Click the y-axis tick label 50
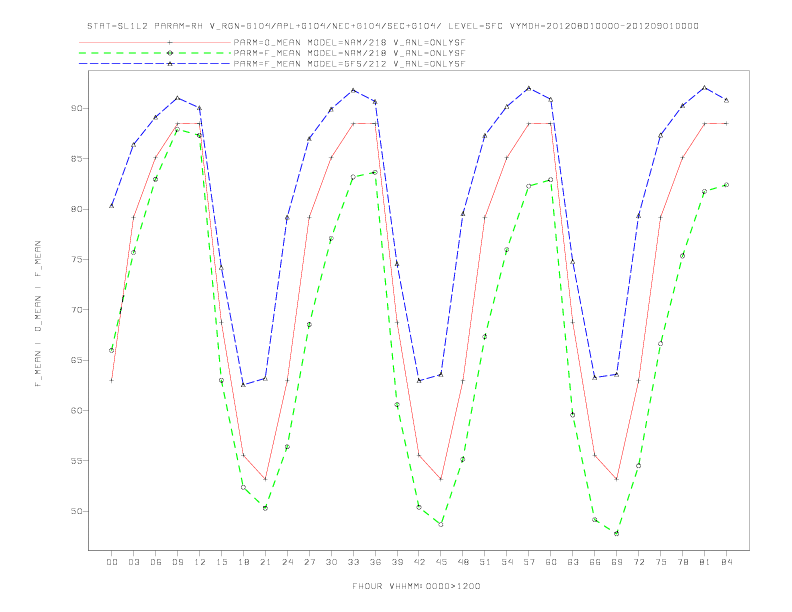This screenshot has height=612, width=792. tap(77, 512)
